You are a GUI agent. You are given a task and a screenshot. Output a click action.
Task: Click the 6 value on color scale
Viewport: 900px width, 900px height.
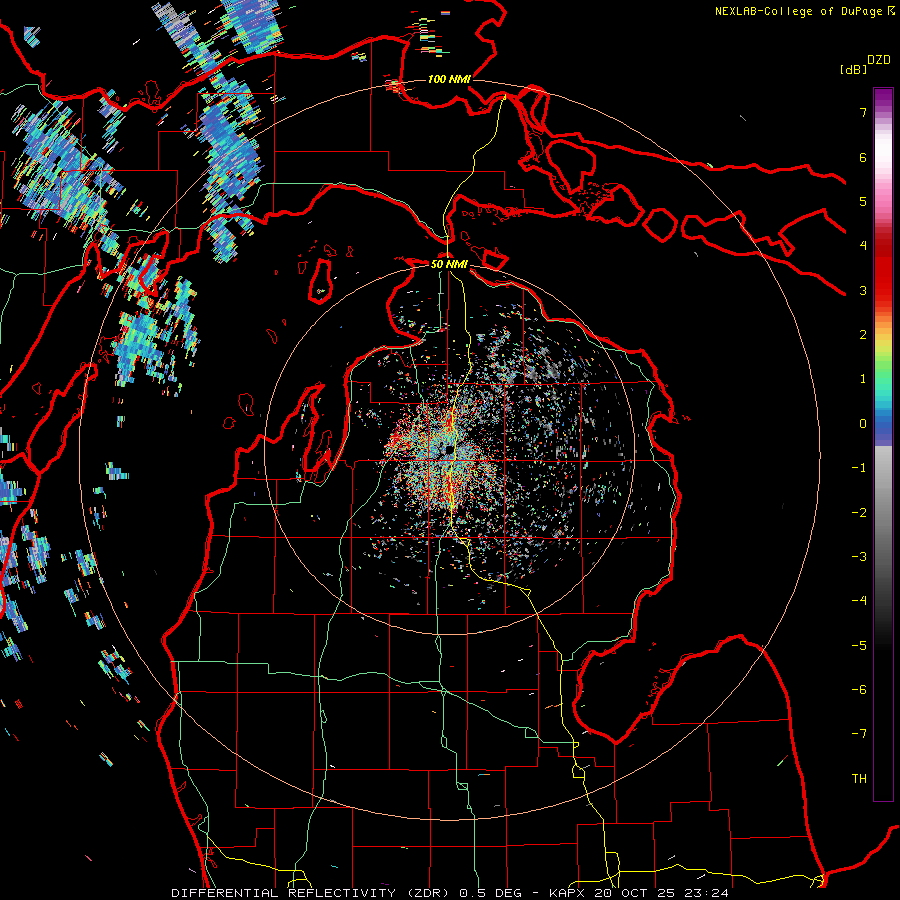863,157
